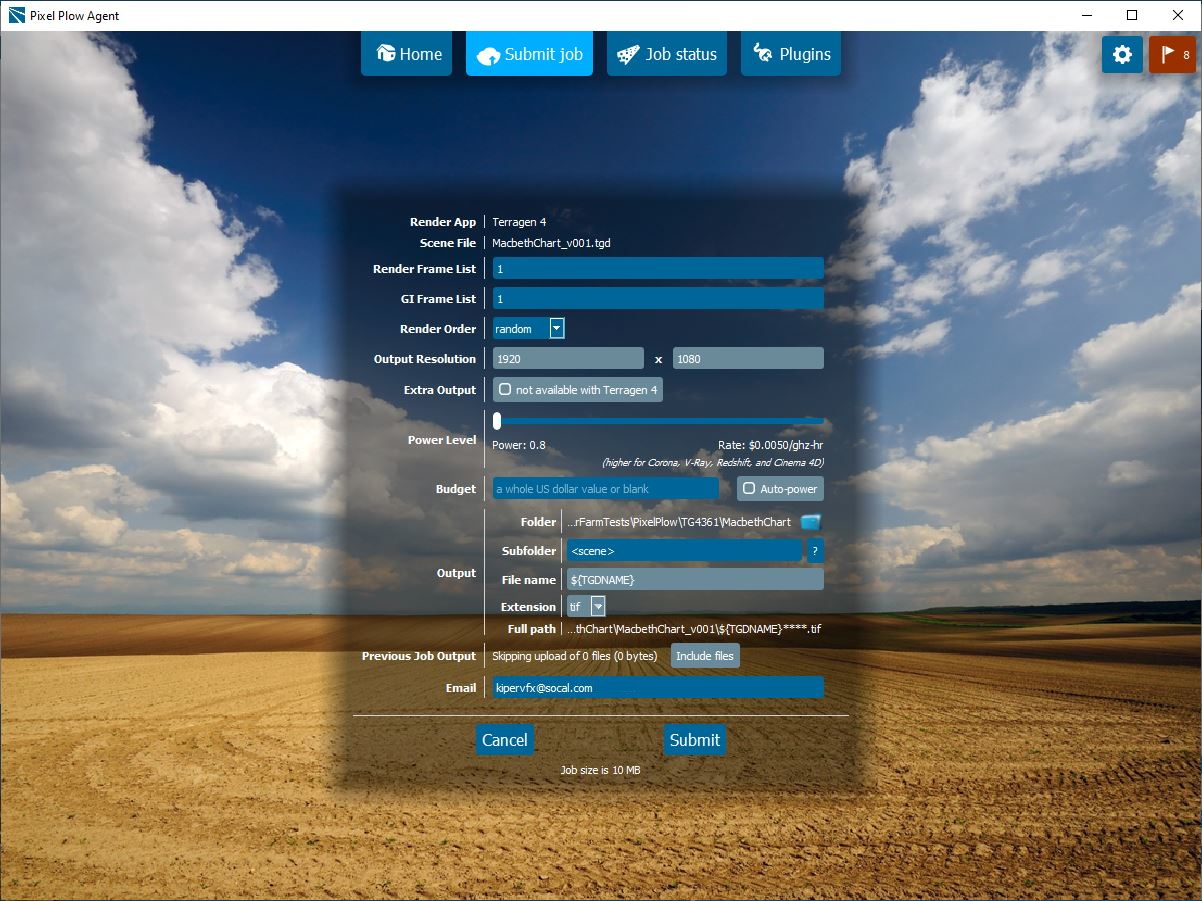
Task: Expand the Render Order dropdown
Action: 557,328
